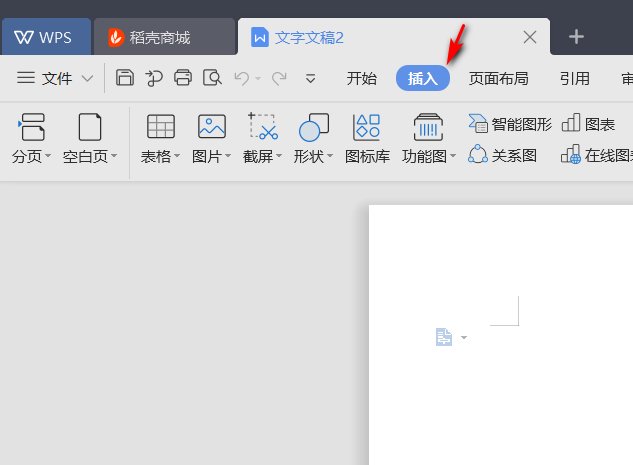The image size is (633, 465).
Task: Expand the 表格 dropdown arrow
Action: pyautogui.click(x=177, y=155)
